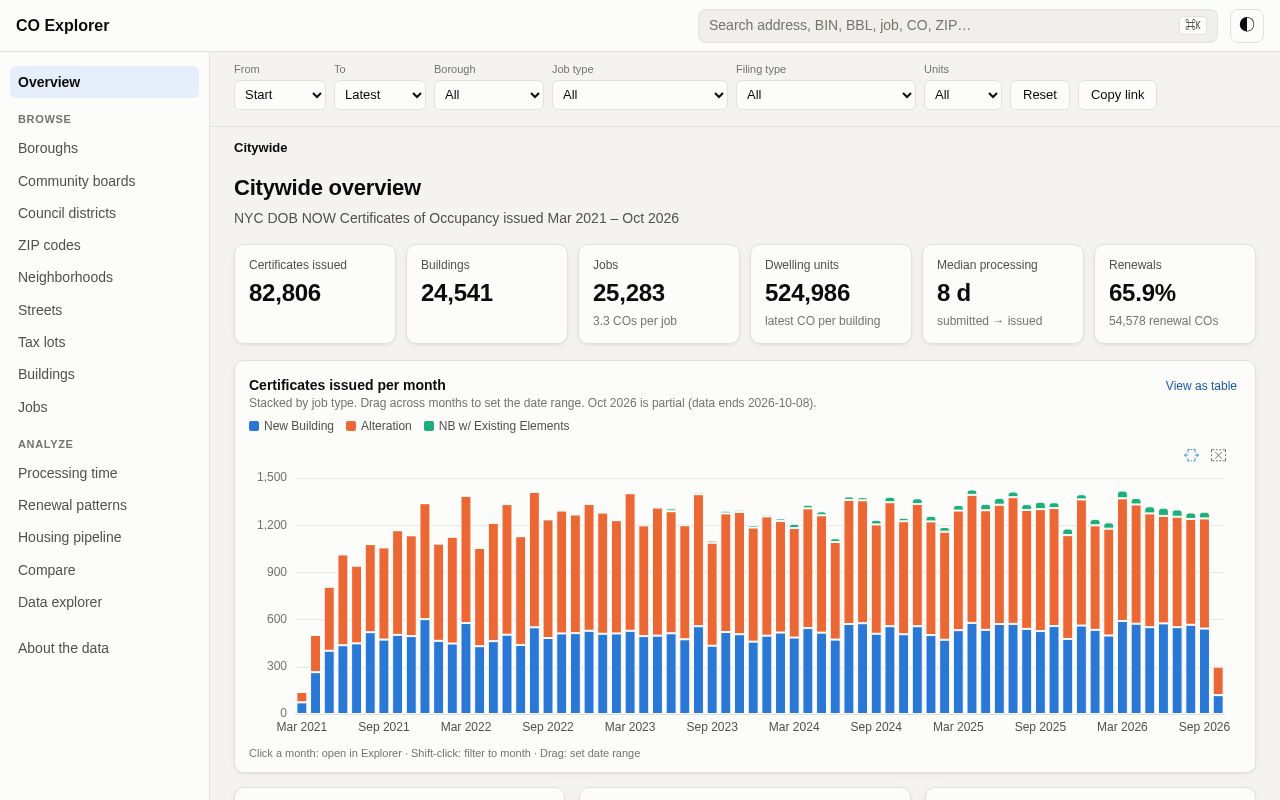The height and width of the screenshot is (800, 1280).
Task: Click the Certificates issued value 82,806
Action: pos(285,293)
